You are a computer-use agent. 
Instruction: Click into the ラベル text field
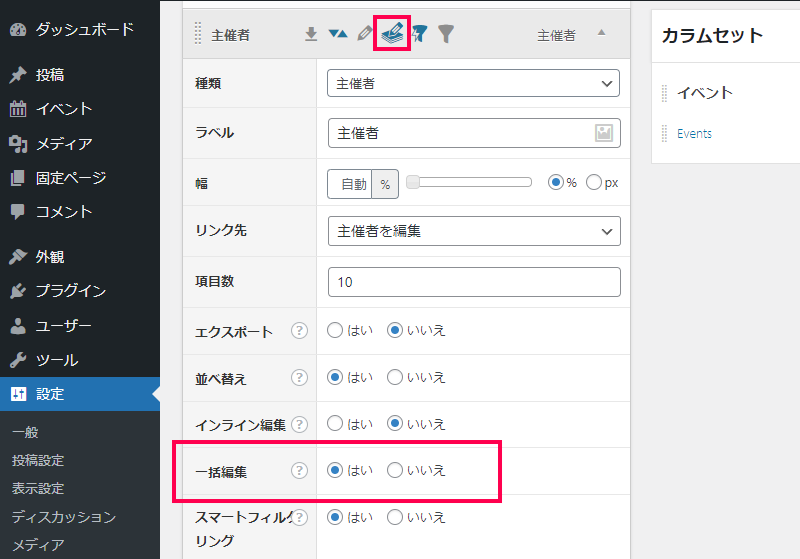click(x=474, y=133)
